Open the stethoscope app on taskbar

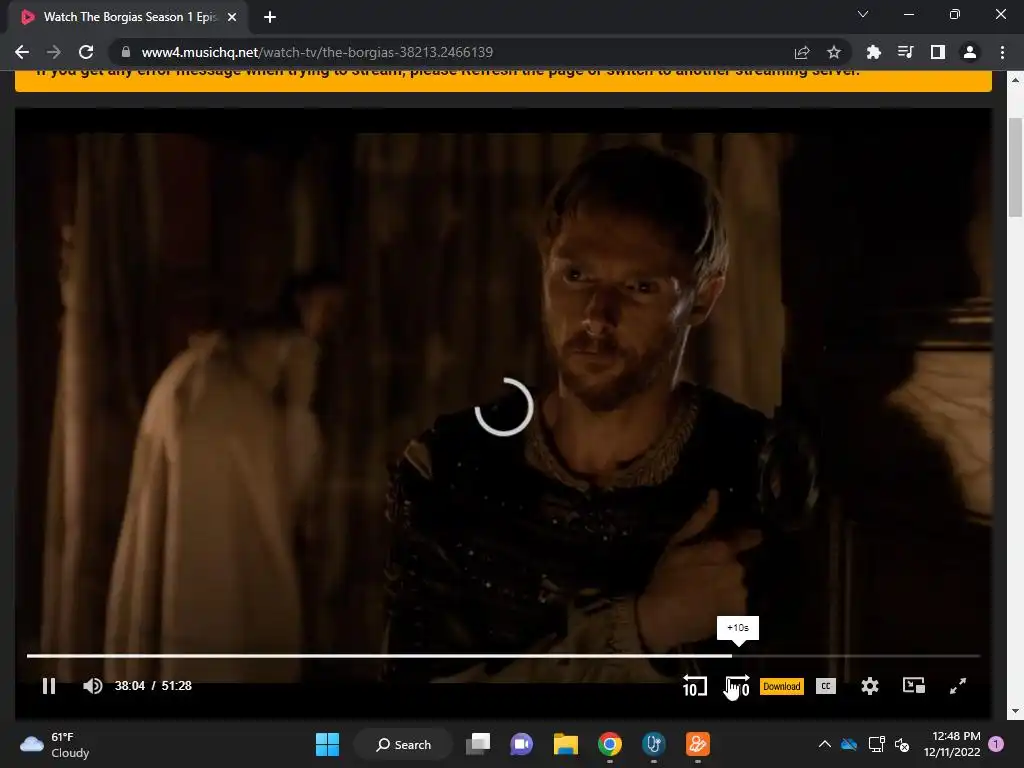tap(653, 744)
